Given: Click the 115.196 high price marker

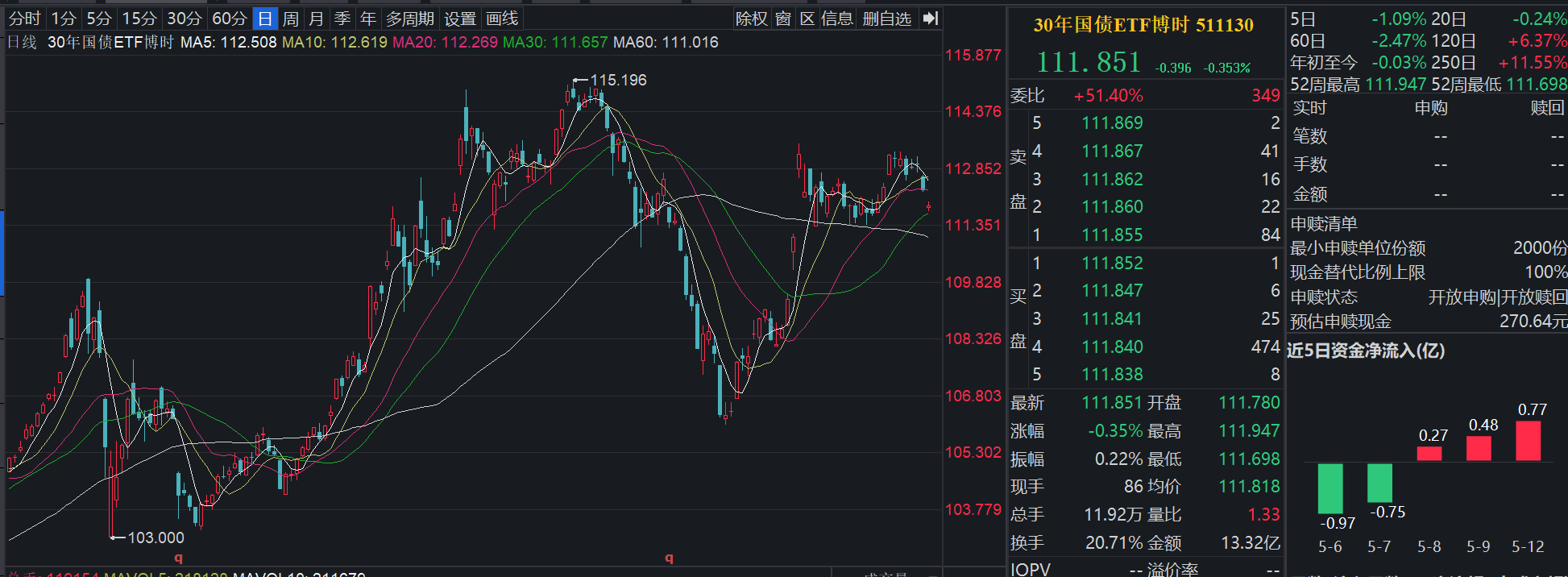Looking at the screenshot, I should (617, 80).
